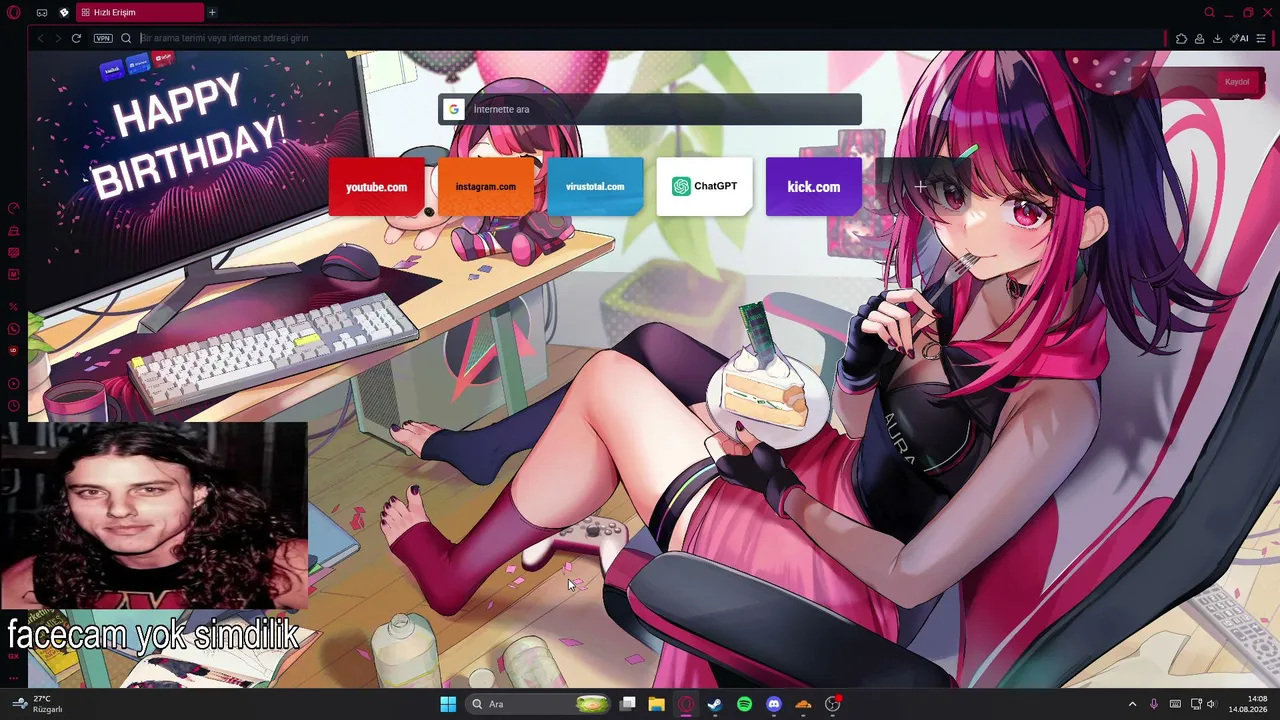Launch Steam from the taskbar

(x=715, y=704)
